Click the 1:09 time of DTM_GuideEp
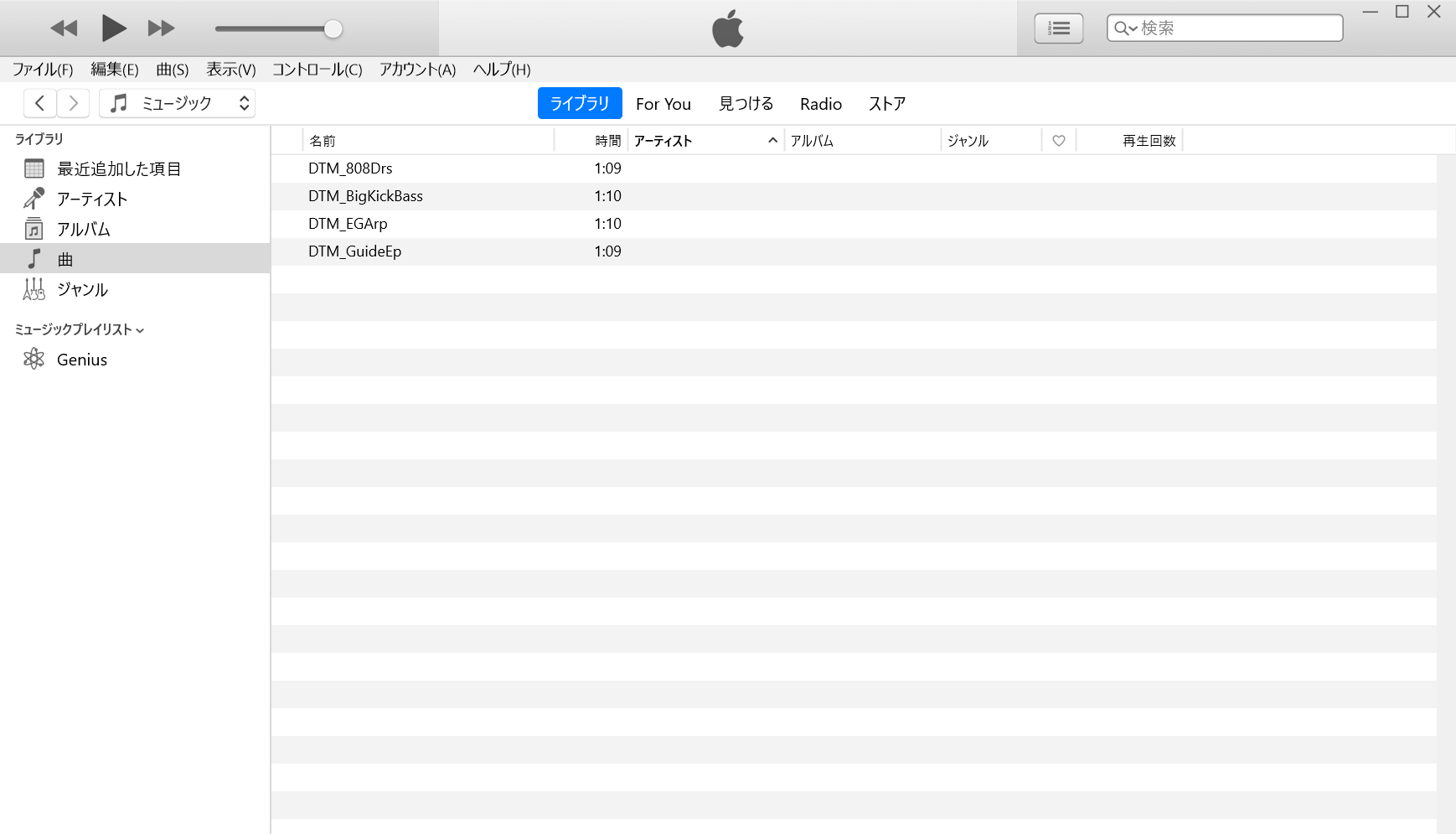Screen dimensions: 1456x834 pos(607,251)
